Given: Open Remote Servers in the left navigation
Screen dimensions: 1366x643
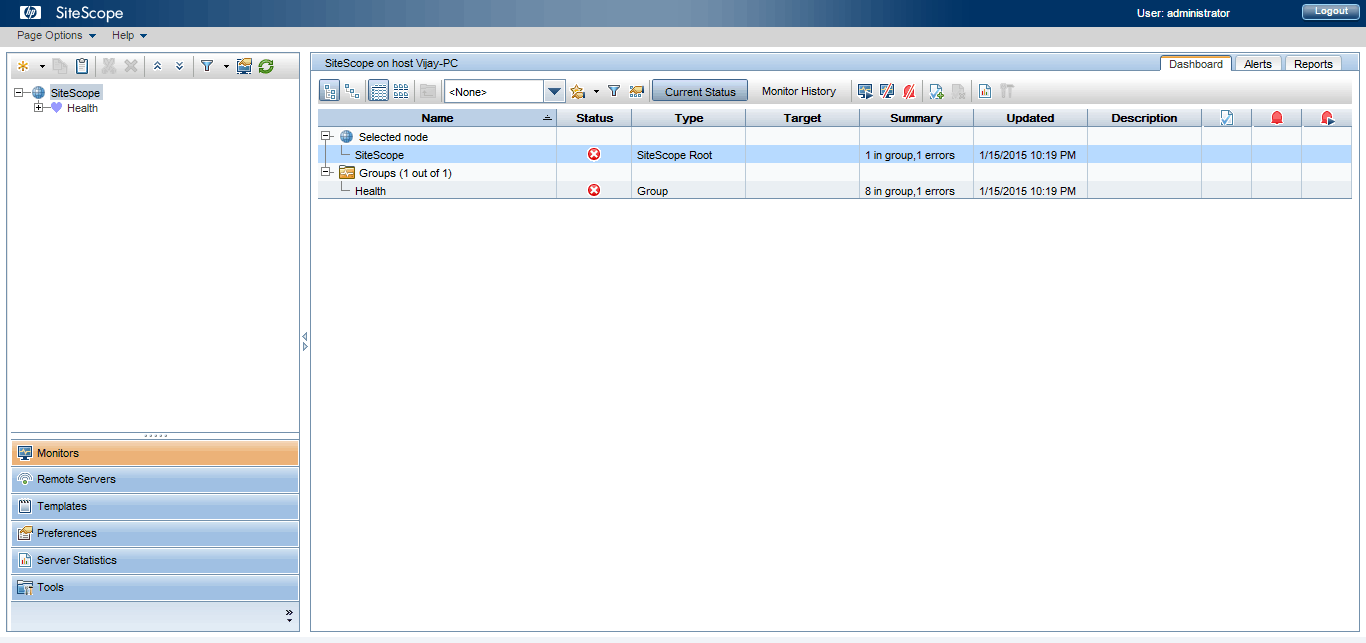Looking at the screenshot, I should [x=155, y=480].
